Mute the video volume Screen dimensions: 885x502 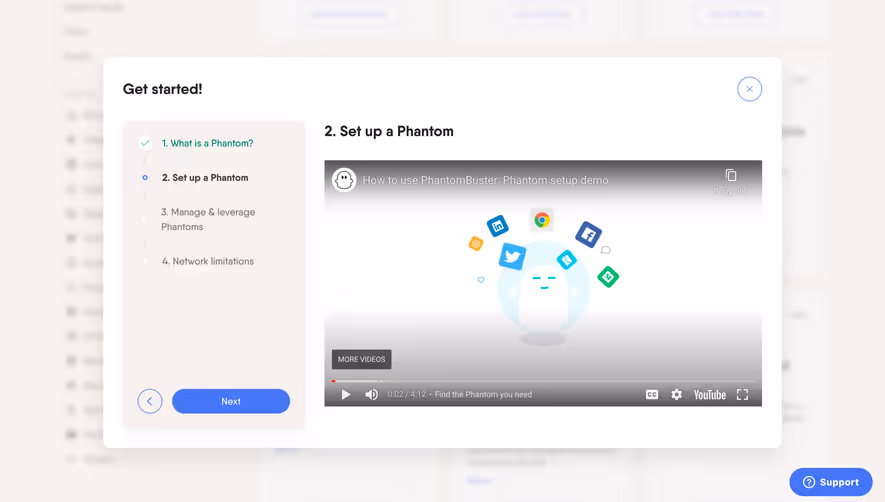click(371, 394)
